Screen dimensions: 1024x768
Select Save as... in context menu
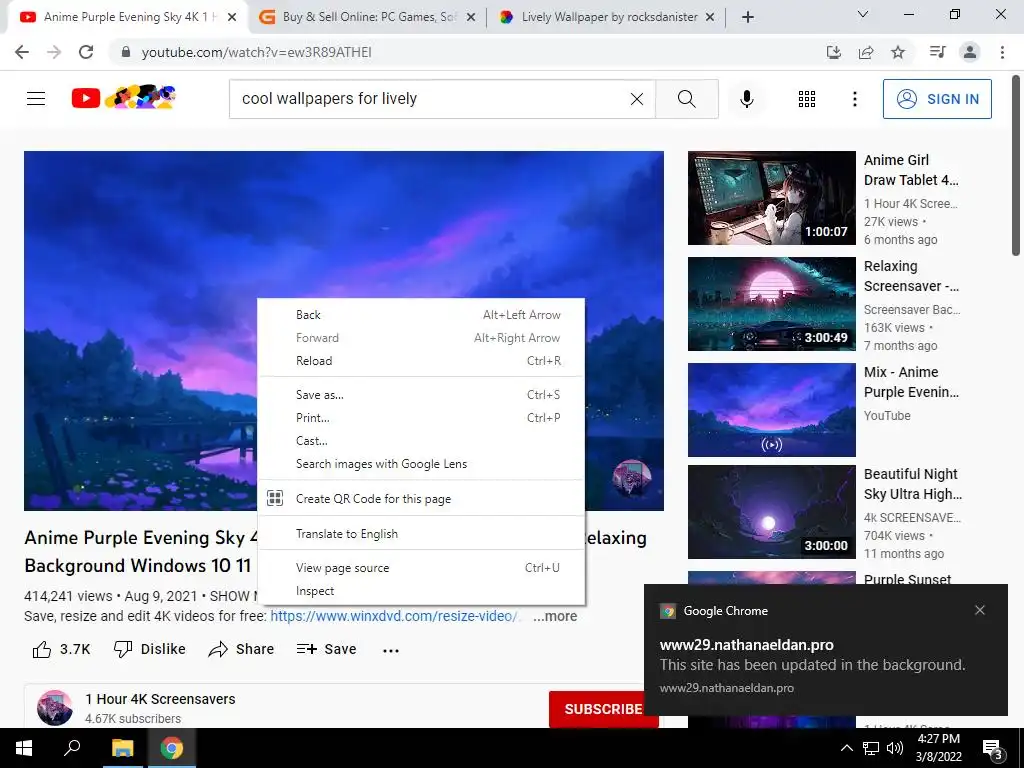pos(421,394)
